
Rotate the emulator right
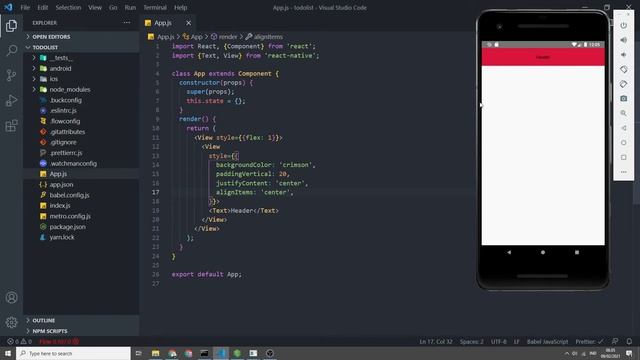pos(623,84)
